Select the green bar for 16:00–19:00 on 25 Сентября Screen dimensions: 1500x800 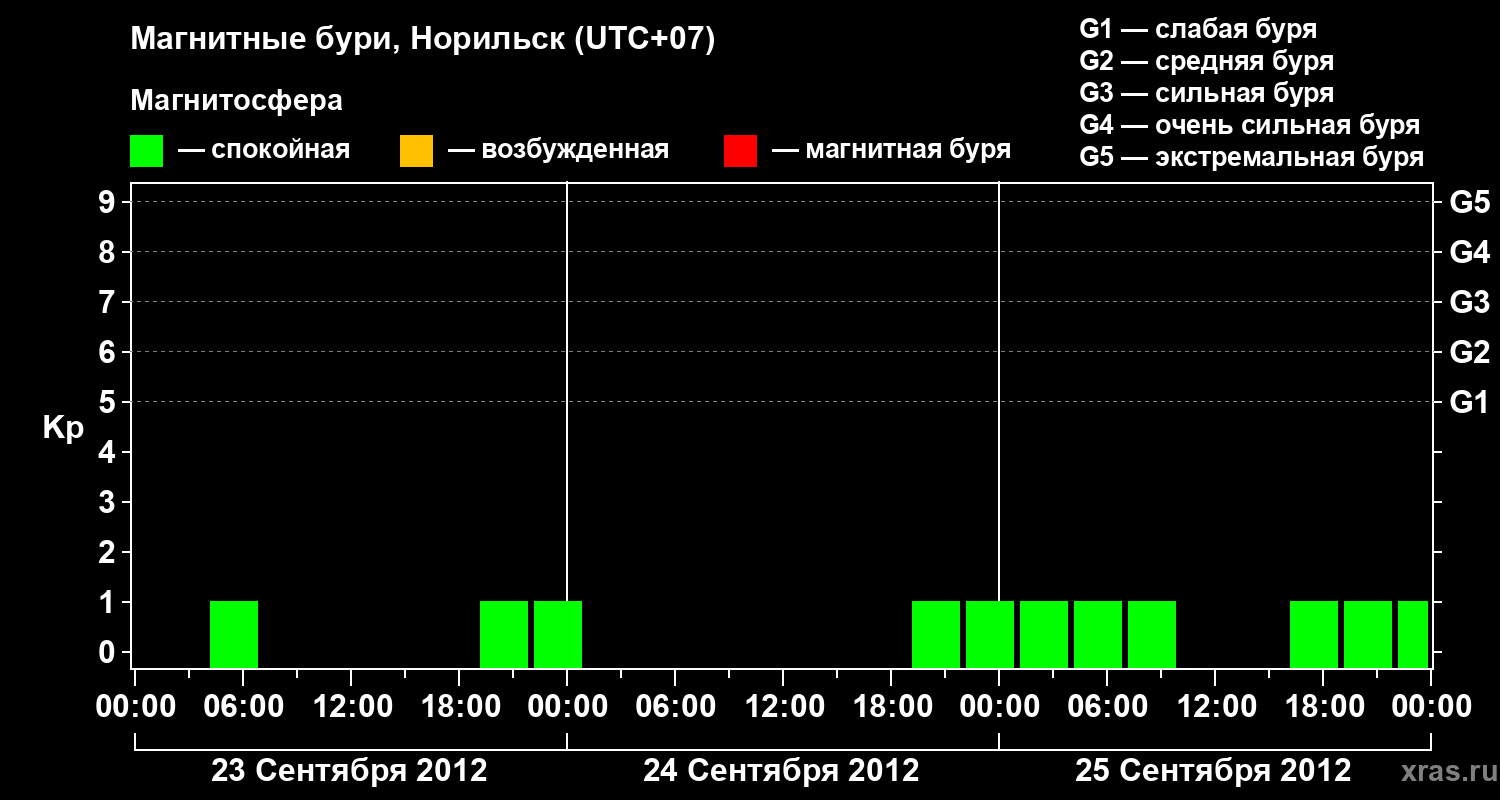1314,634
